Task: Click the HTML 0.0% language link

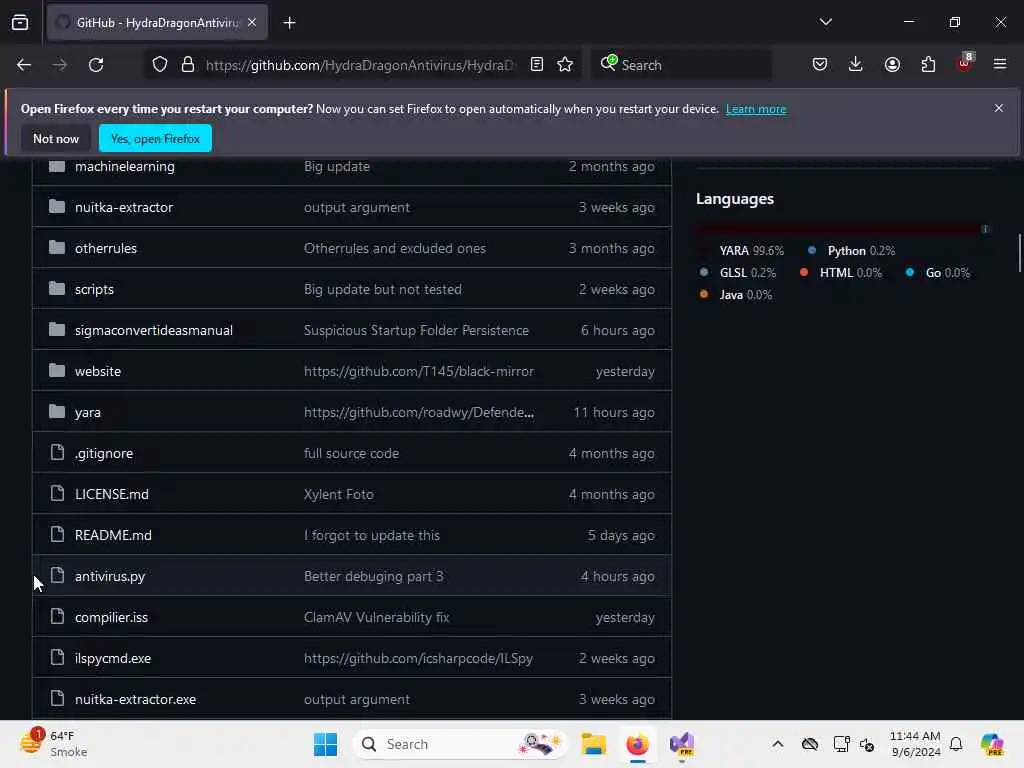Action: point(841,273)
